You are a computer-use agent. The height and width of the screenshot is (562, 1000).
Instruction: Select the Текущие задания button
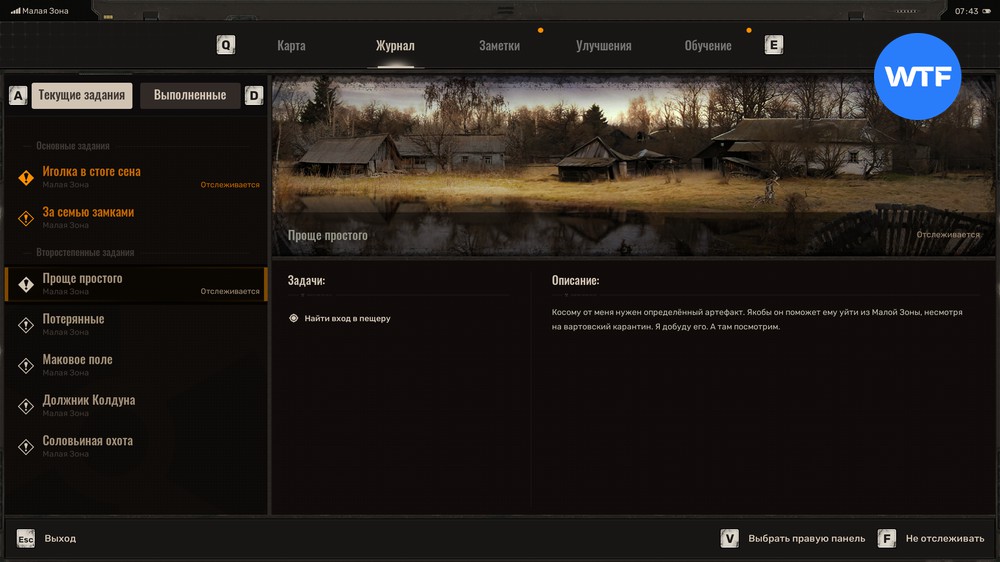pos(82,96)
